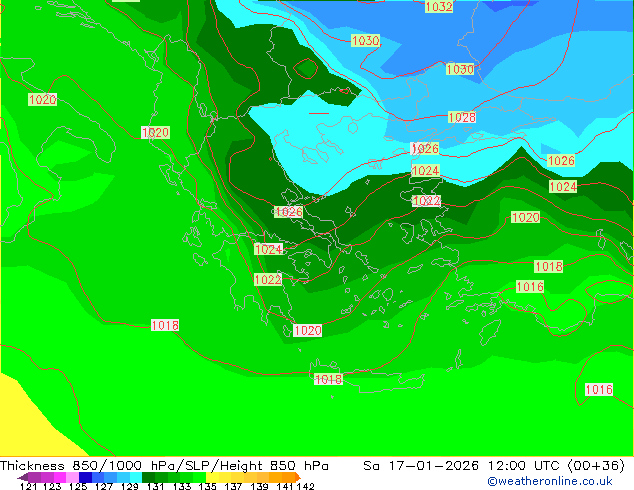Click the forecast time 'Sa 17-01-2026 12:00 UTC (00+36)'
Screen dimensions: 634x490
click(494, 466)
